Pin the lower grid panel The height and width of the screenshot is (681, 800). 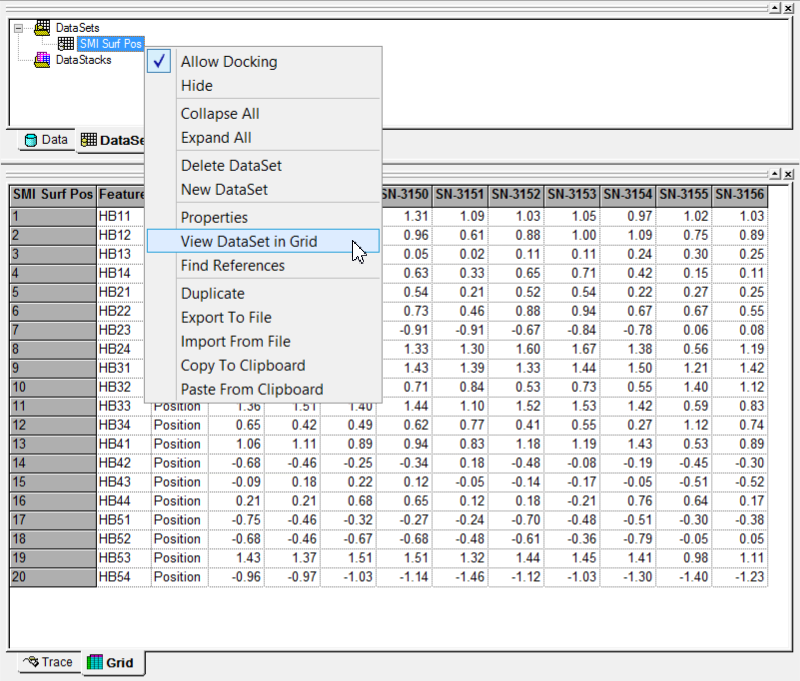click(x=775, y=174)
